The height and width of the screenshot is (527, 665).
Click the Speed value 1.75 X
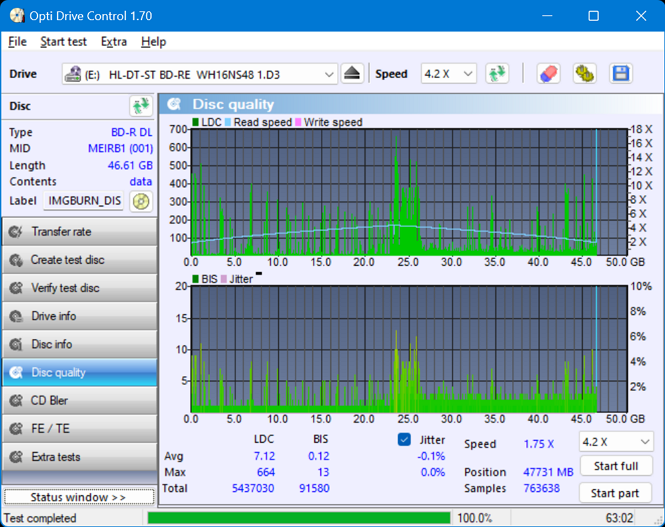pos(539,444)
